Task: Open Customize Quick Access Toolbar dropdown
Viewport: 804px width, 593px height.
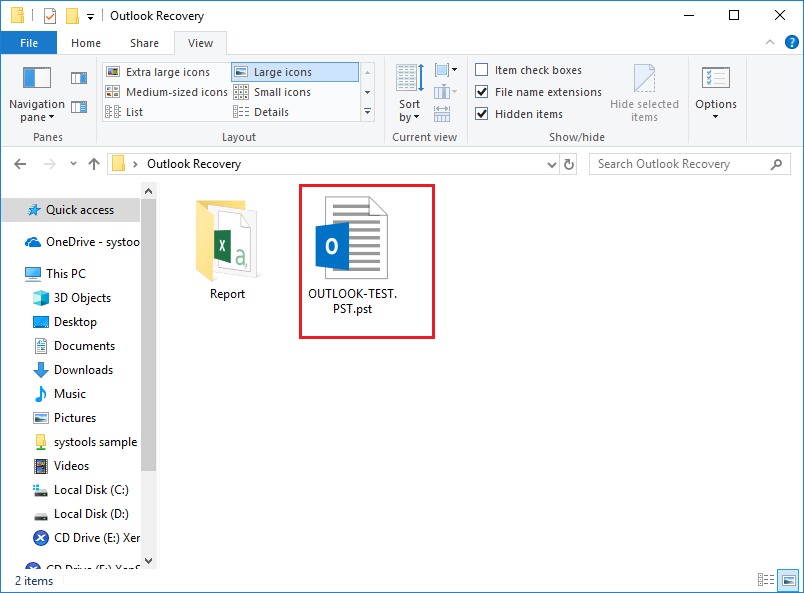Action: coord(90,17)
